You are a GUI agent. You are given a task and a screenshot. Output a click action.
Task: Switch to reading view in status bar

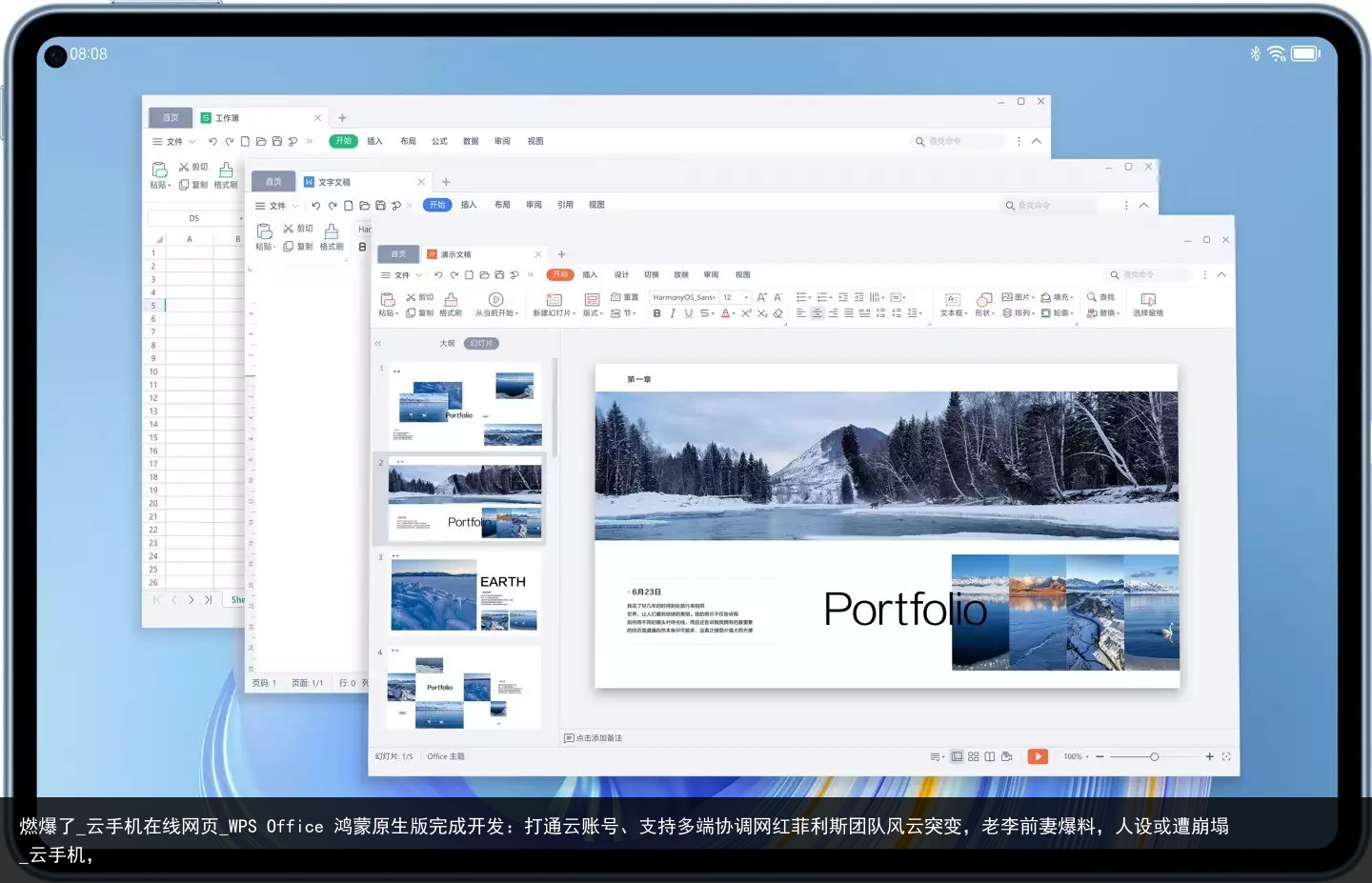point(990,756)
